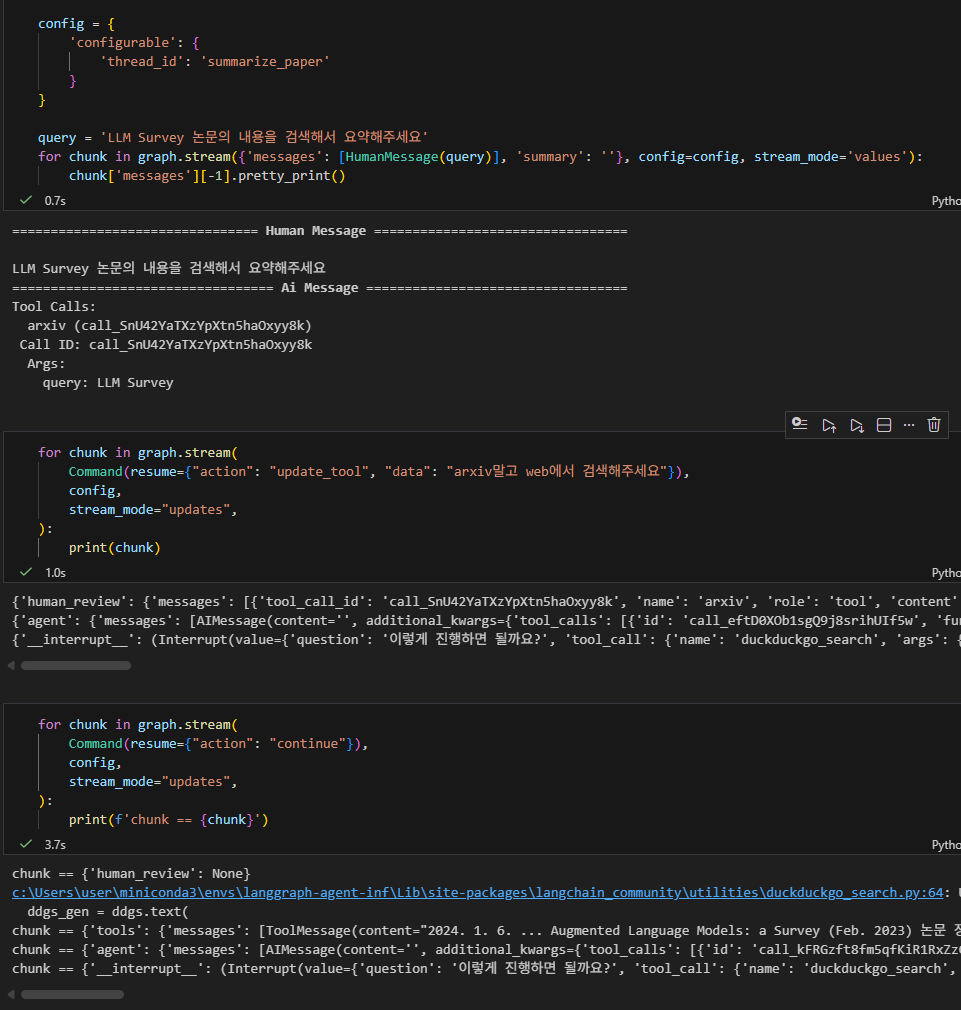Delete the update_tool cell with trash icon
The image size is (961, 1010).
point(934,425)
